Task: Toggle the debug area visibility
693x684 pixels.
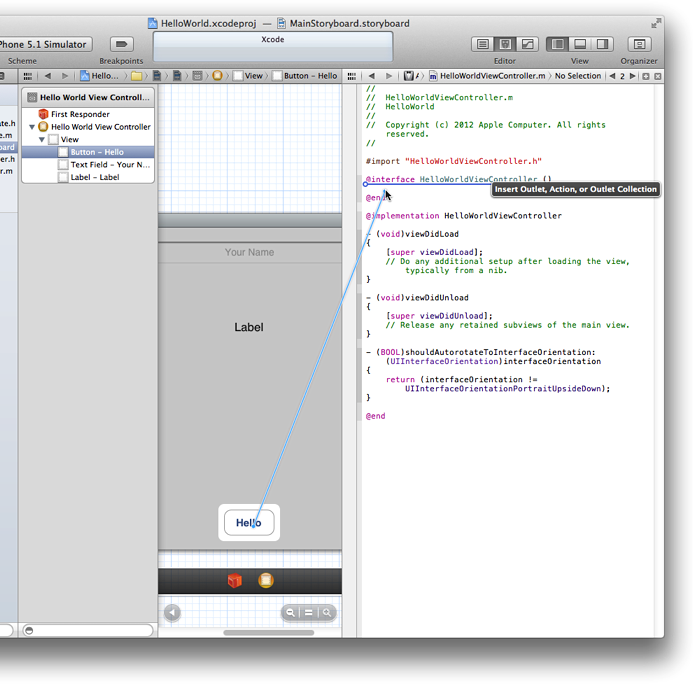Action: [580, 44]
